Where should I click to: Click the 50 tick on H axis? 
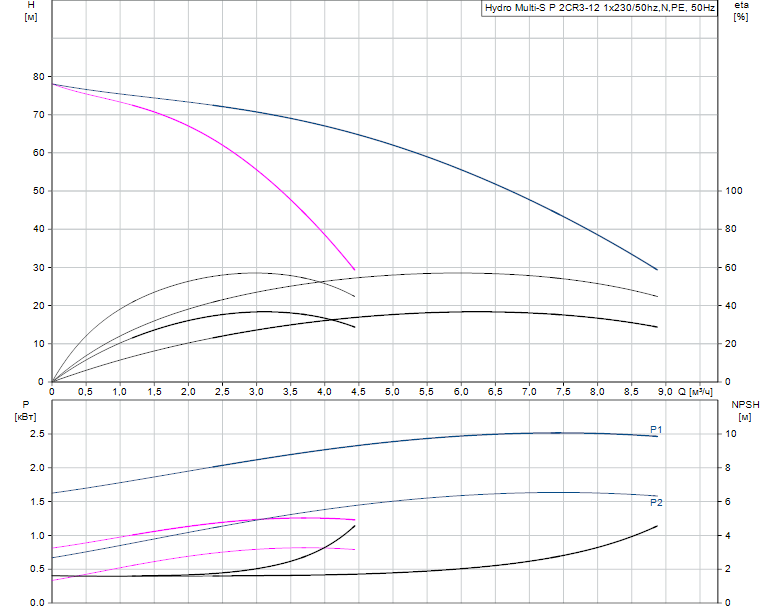pos(38,191)
